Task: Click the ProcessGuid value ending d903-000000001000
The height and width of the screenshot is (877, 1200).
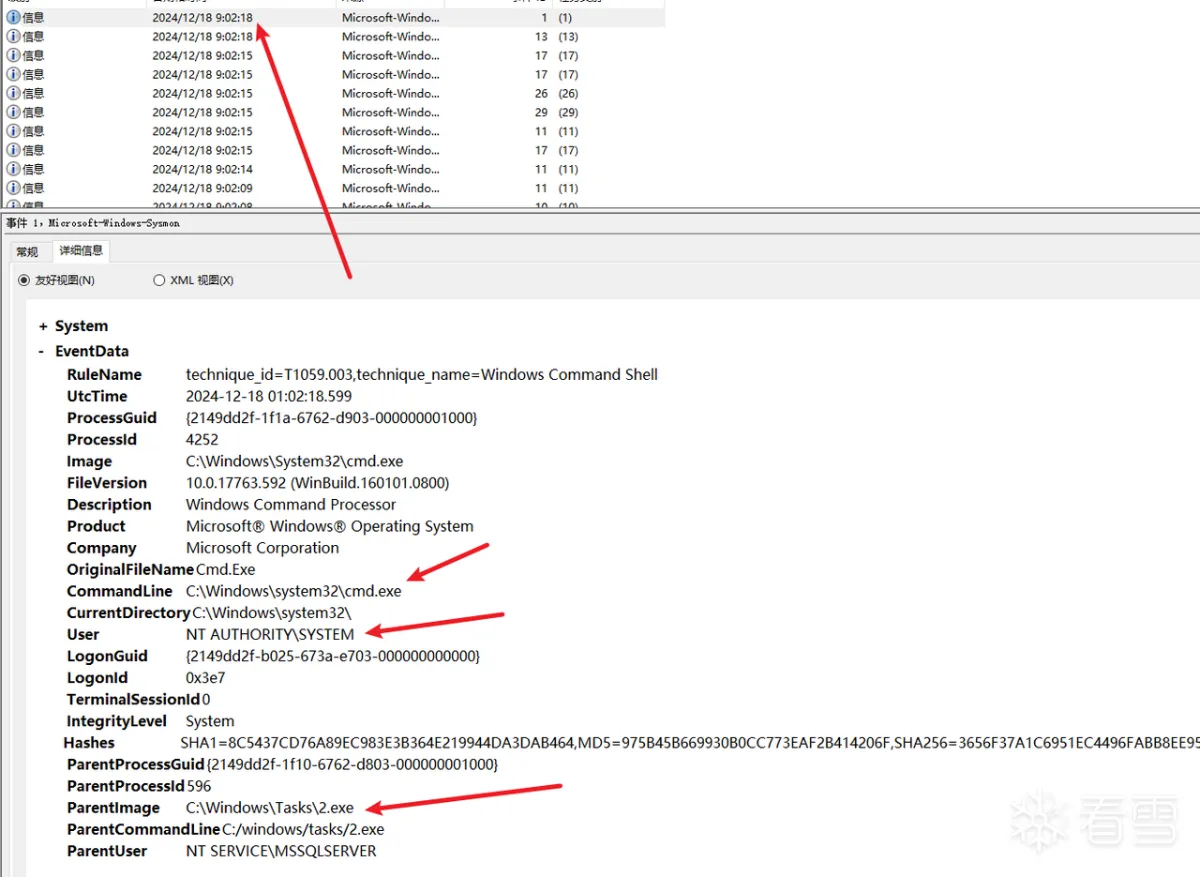Action: click(x=332, y=418)
